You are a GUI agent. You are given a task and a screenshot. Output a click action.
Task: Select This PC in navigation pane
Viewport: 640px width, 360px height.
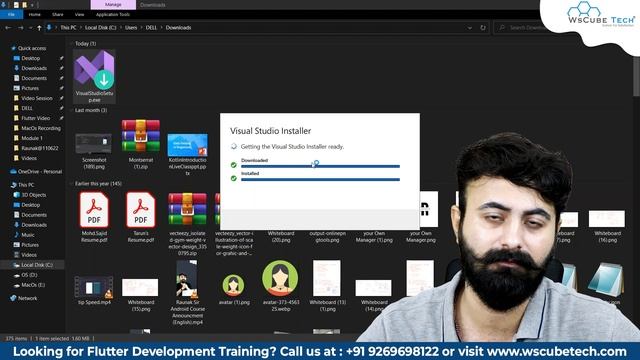click(x=26, y=185)
